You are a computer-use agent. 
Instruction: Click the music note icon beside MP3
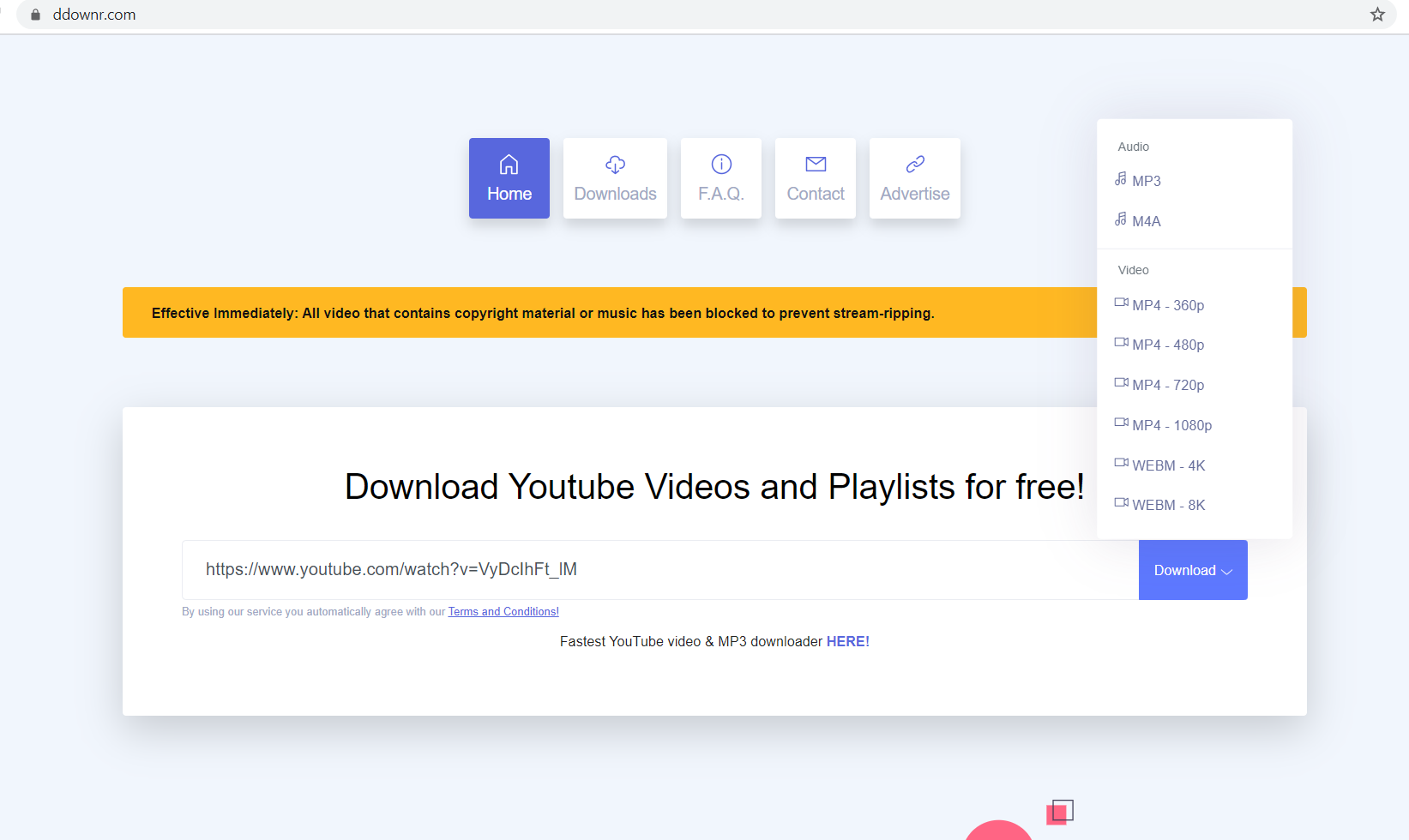click(x=1121, y=179)
